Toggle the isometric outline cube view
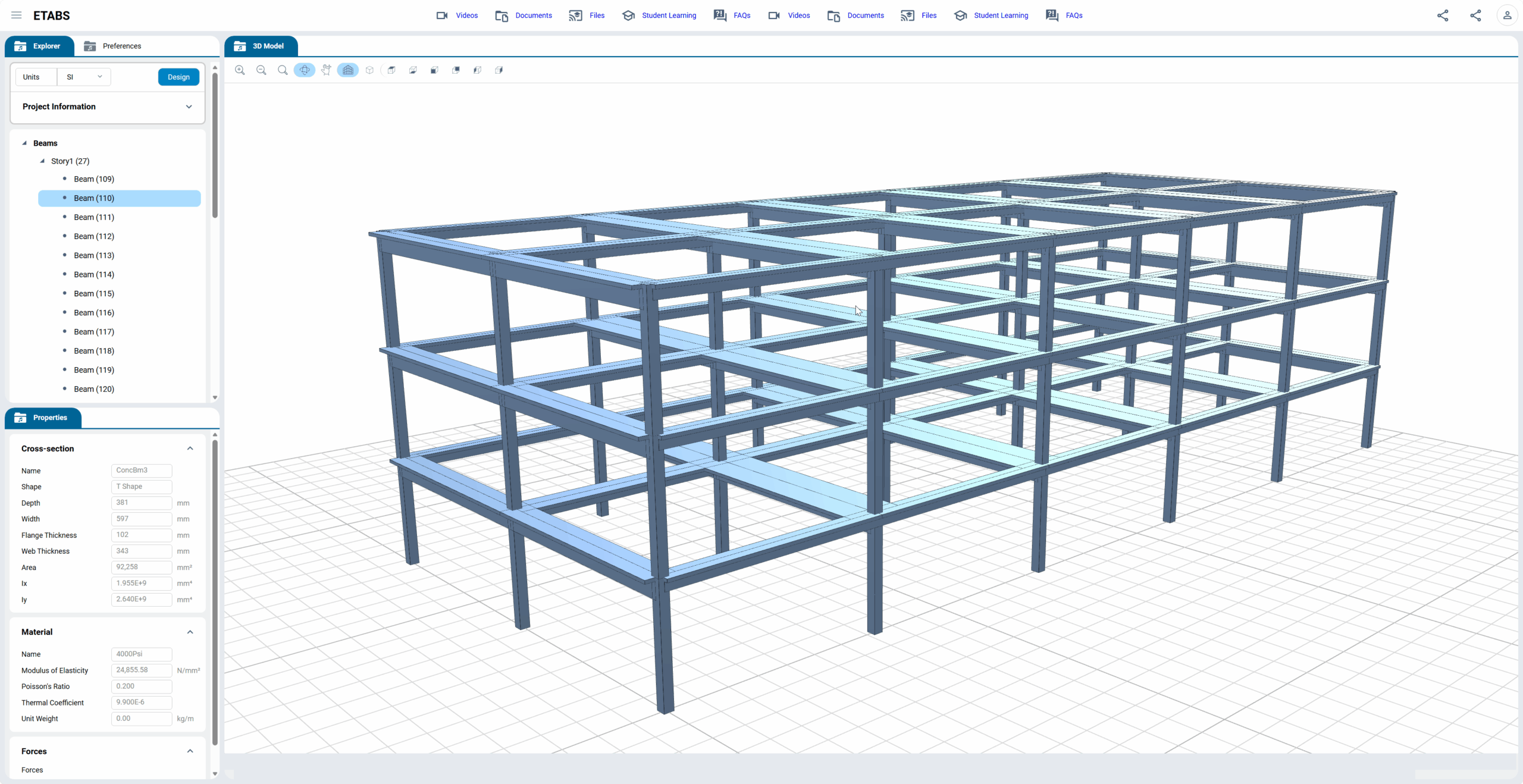 coord(369,70)
